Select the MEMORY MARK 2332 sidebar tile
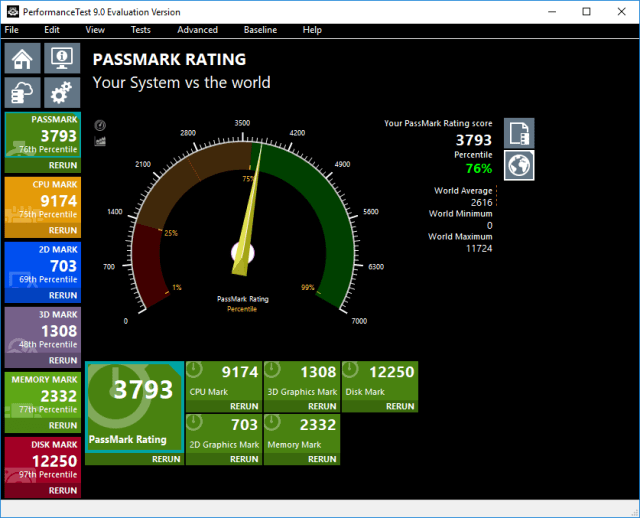The height and width of the screenshot is (518, 640). [x=43, y=395]
